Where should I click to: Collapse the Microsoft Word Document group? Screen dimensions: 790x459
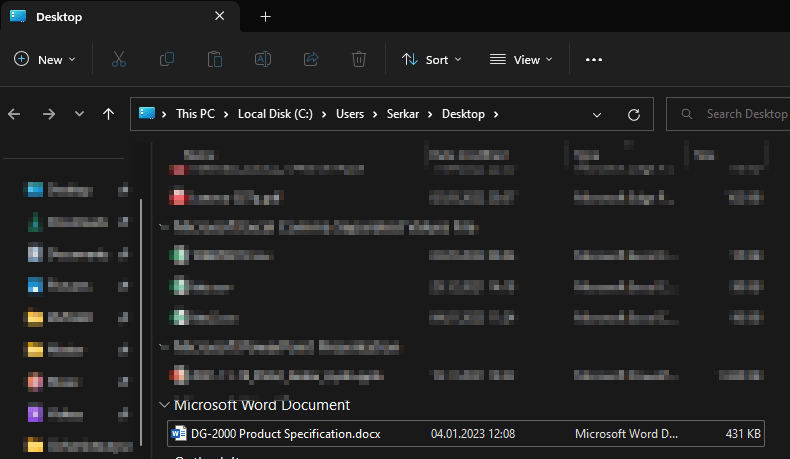[164, 405]
